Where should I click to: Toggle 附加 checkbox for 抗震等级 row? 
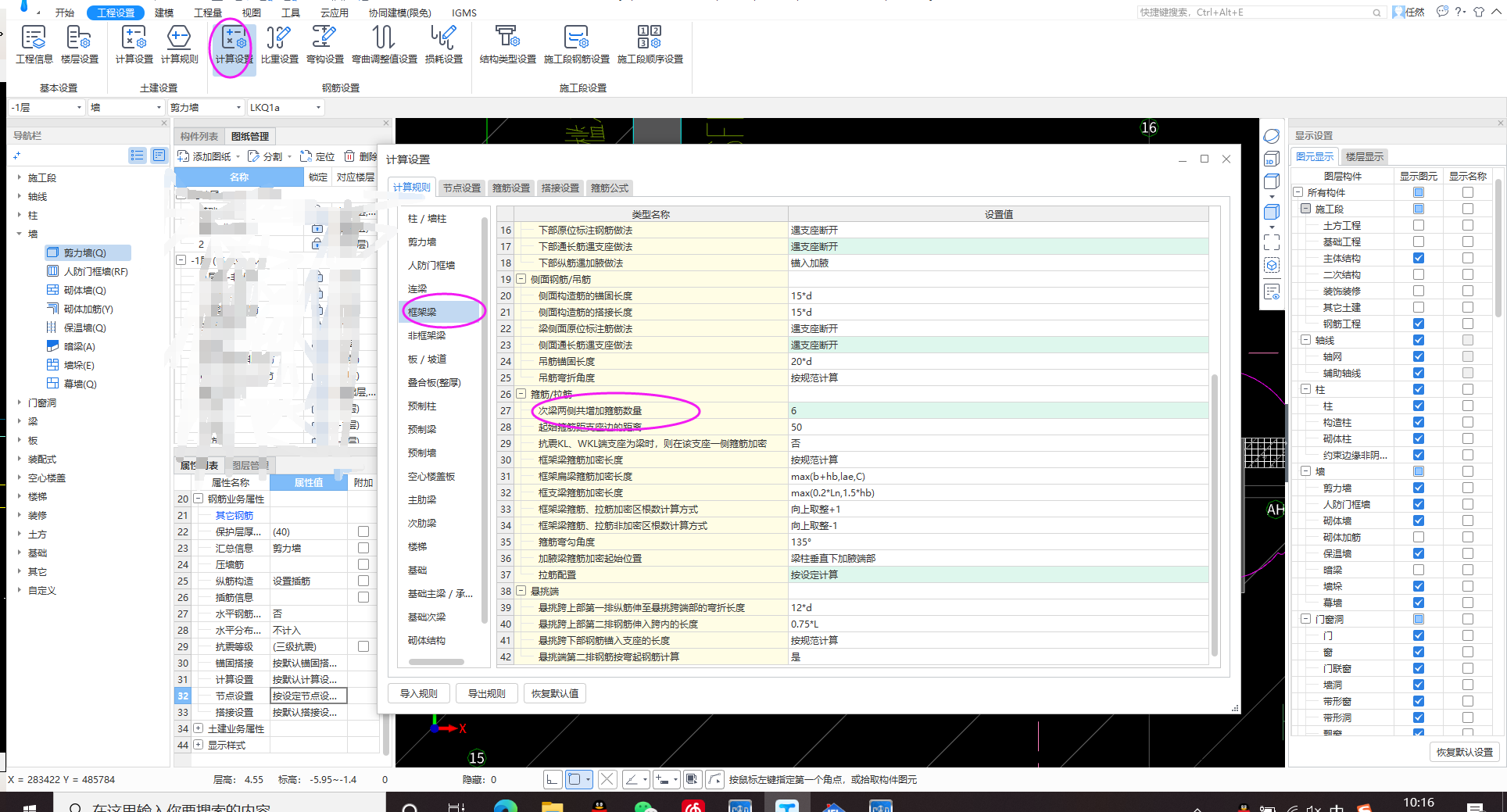click(x=363, y=646)
